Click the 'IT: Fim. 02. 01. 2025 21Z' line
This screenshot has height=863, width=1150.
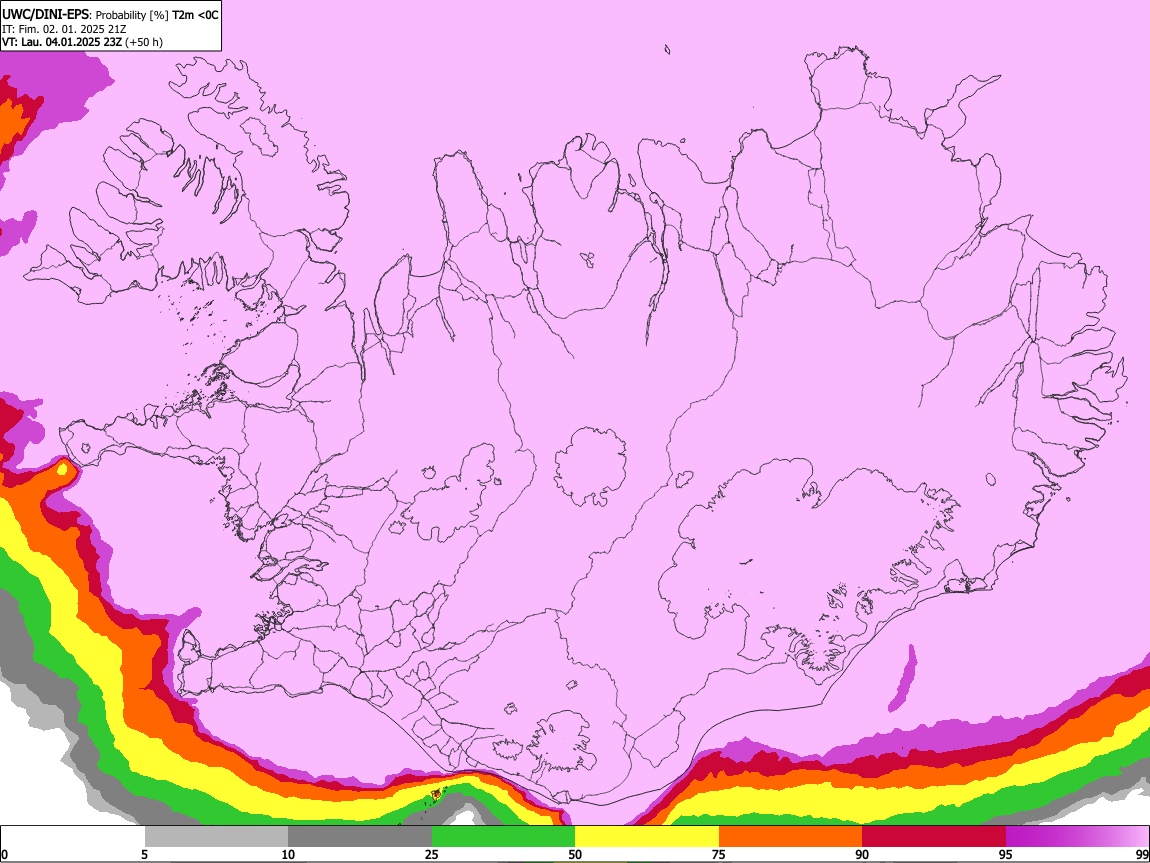click(64, 29)
